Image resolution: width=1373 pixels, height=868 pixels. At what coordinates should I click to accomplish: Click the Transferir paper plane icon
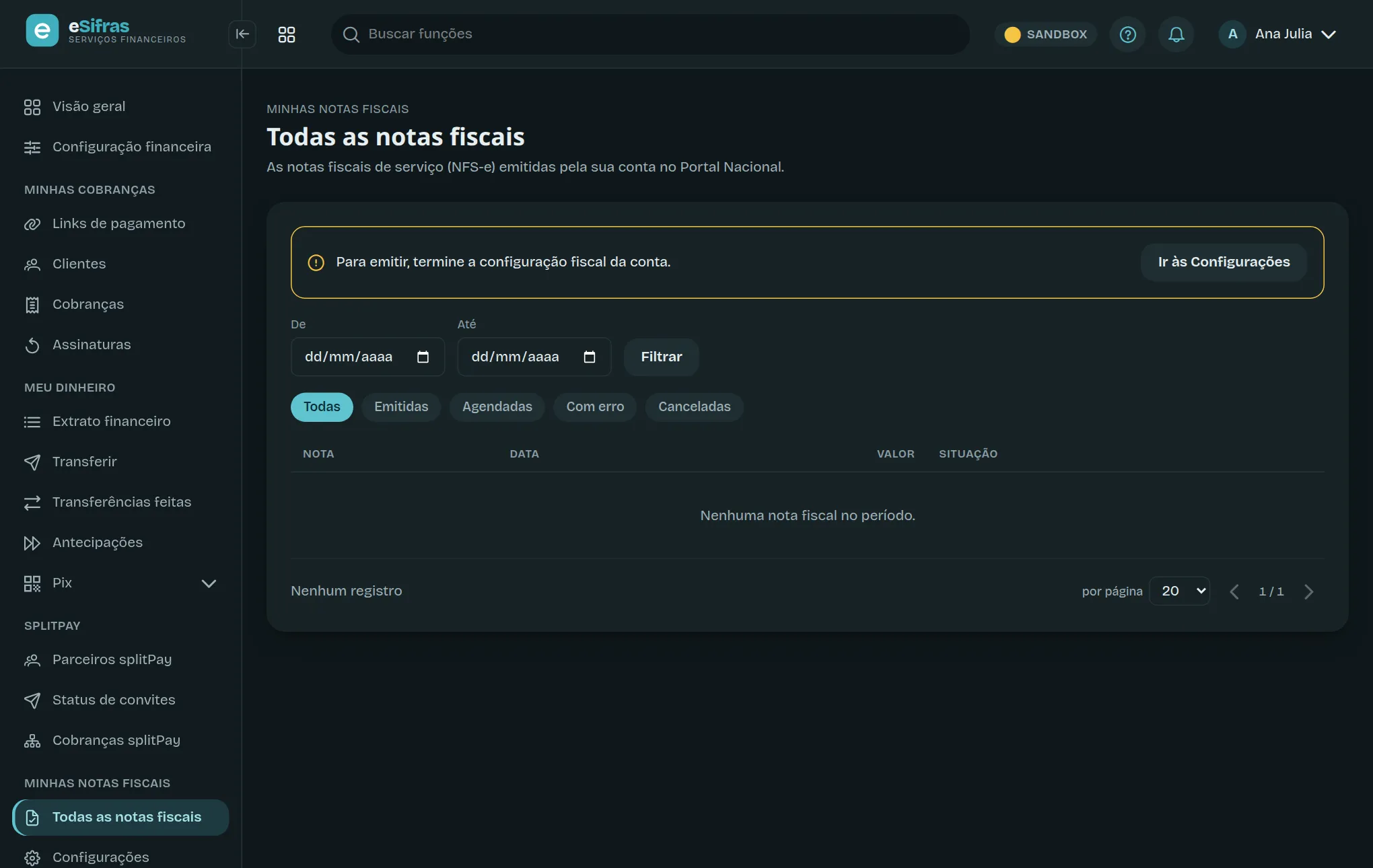tap(32, 462)
